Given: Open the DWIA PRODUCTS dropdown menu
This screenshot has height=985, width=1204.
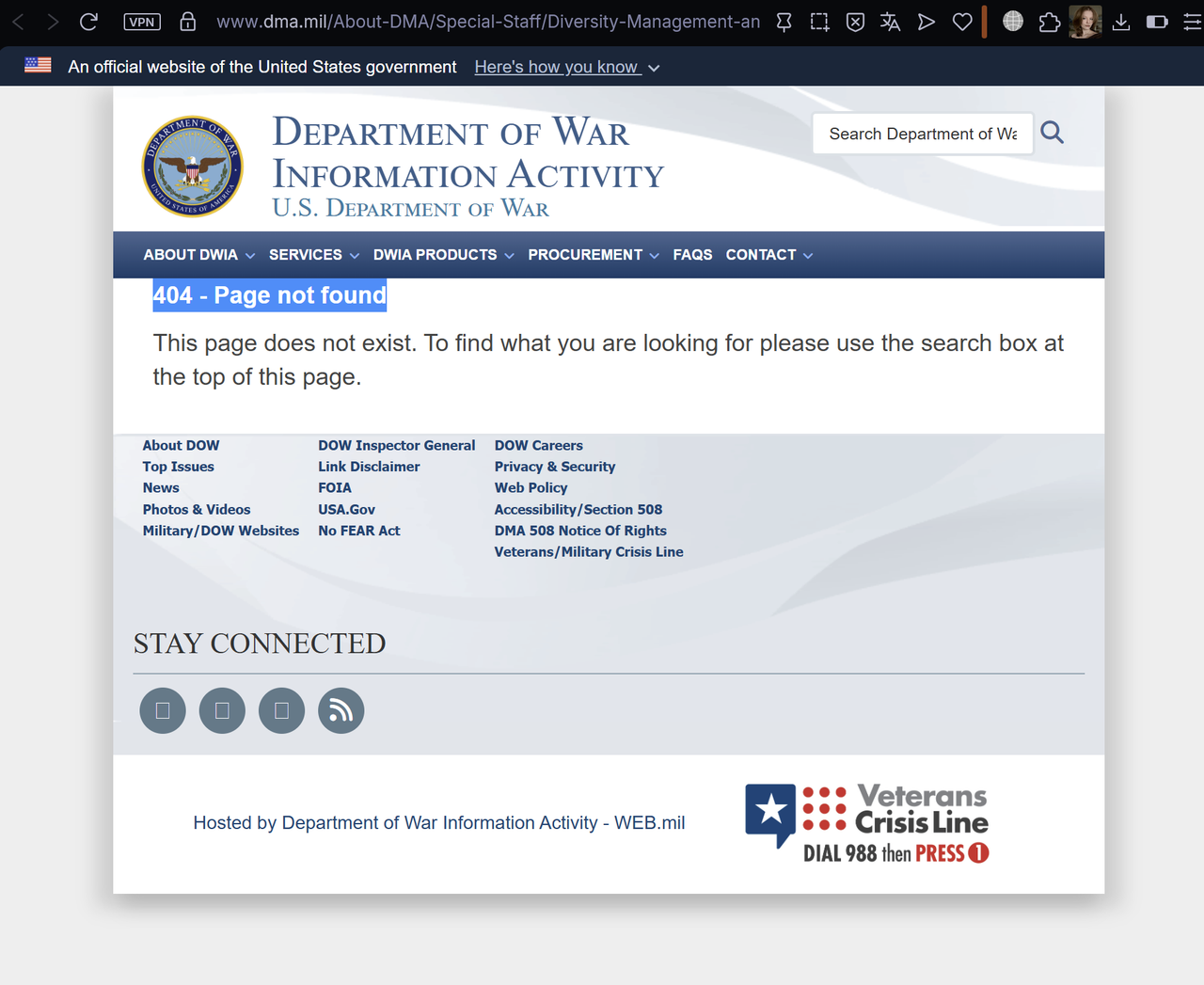Looking at the screenshot, I should pos(444,255).
